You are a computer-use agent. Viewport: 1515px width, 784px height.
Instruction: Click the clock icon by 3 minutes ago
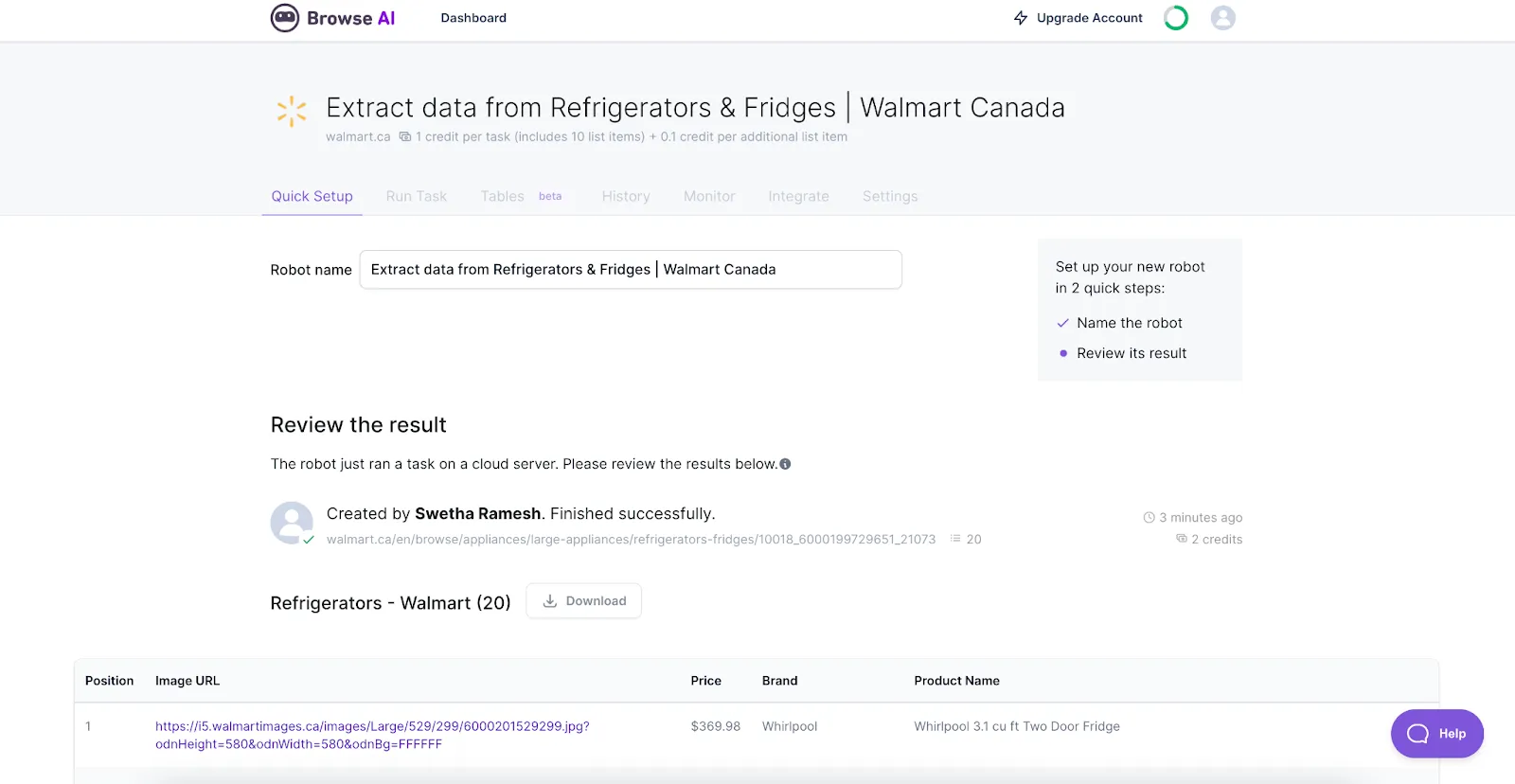tap(1150, 518)
